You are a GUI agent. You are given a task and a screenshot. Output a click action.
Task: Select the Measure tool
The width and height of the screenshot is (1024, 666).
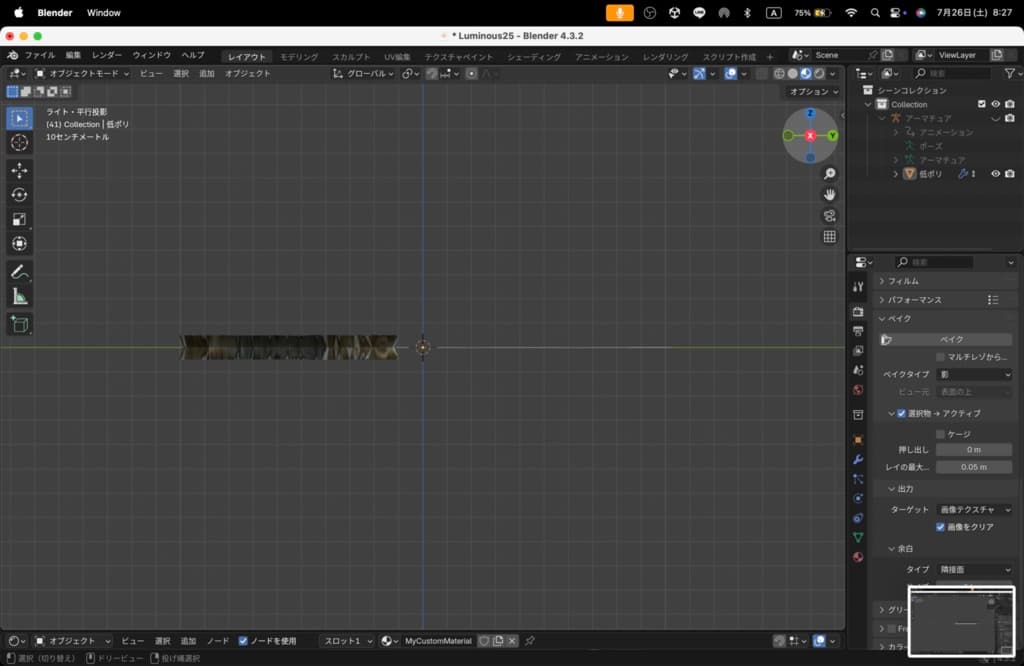tap(20, 297)
